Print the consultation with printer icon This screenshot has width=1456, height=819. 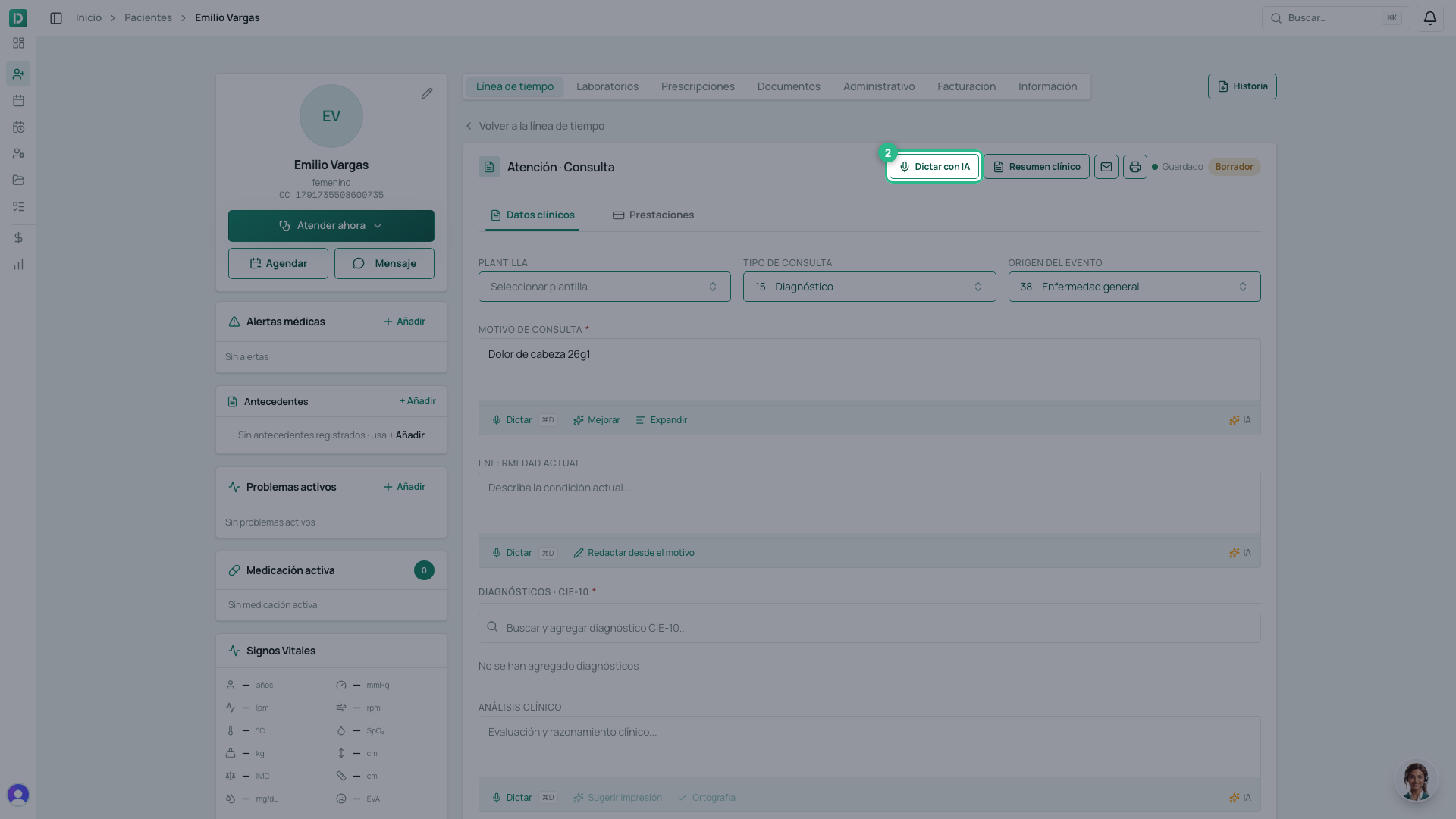[1134, 167]
